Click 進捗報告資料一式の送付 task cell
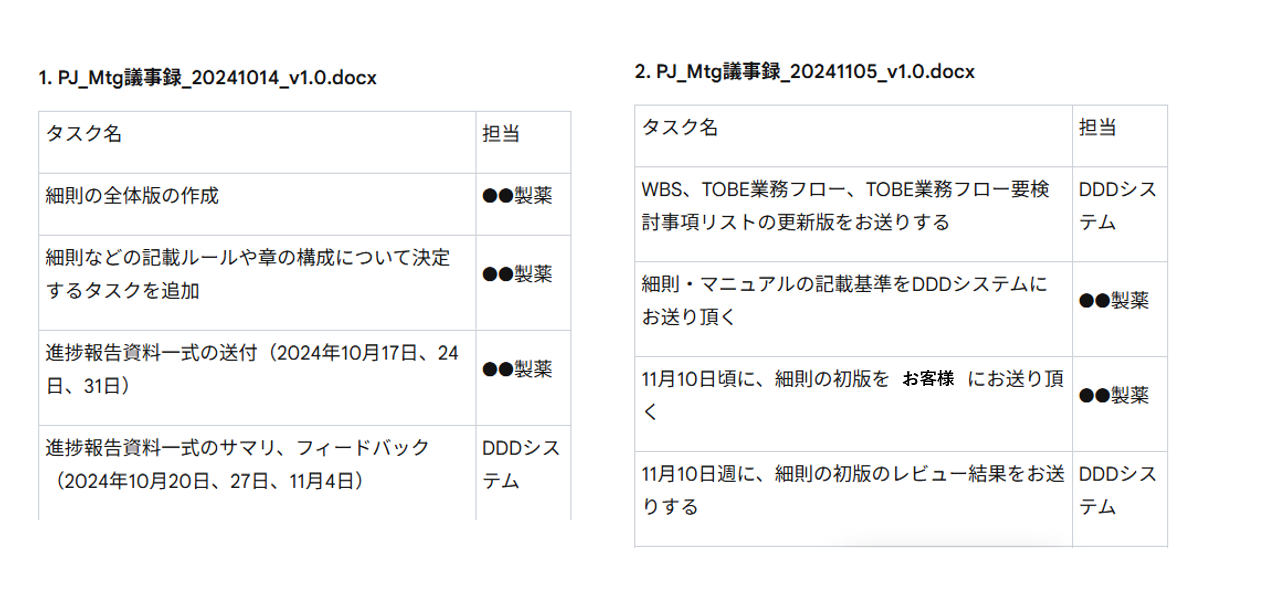Viewport: 1263px width, 595px height. (252, 368)
